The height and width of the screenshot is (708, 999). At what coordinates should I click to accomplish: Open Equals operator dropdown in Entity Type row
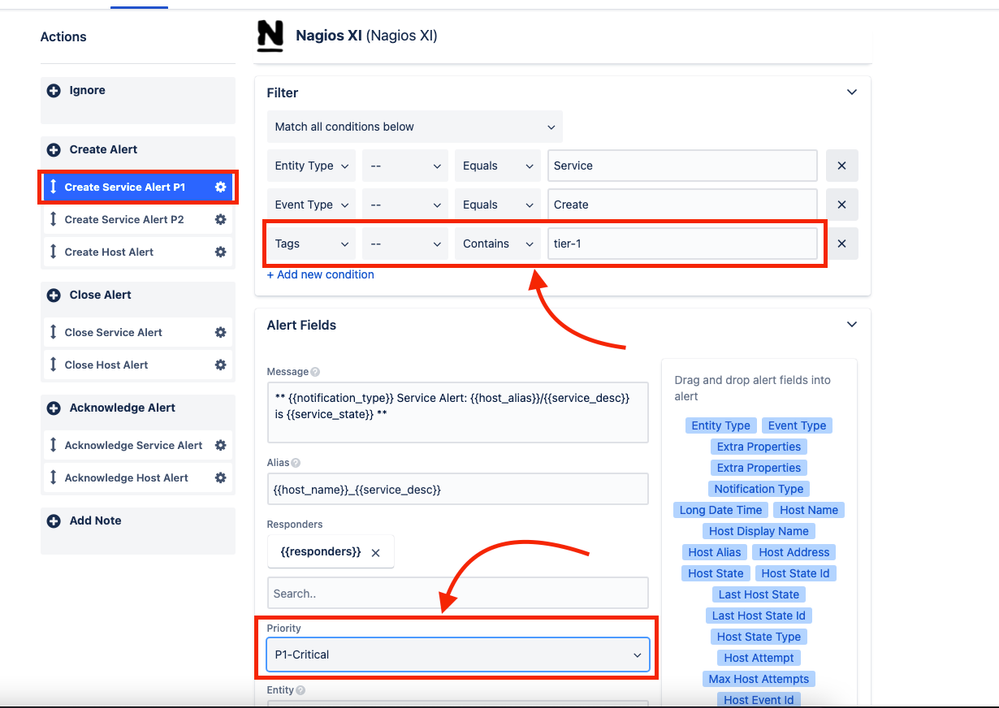pyautogui.click(x=498, y=166)
